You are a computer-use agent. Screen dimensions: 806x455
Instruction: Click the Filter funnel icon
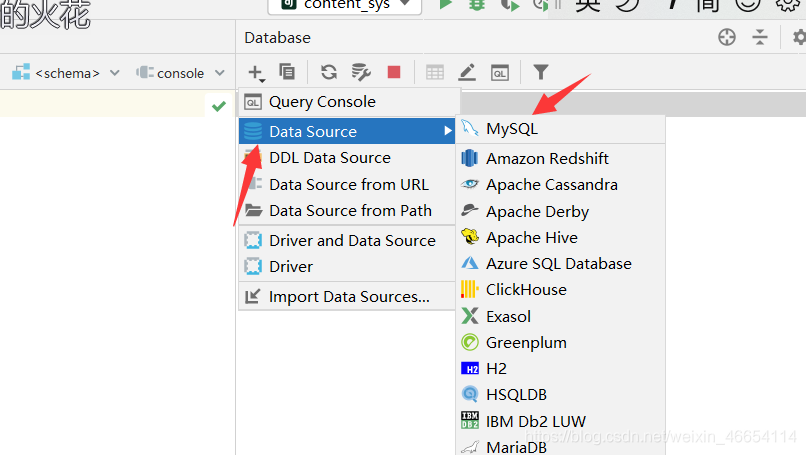pyautogui.click(x=541, y=72)
